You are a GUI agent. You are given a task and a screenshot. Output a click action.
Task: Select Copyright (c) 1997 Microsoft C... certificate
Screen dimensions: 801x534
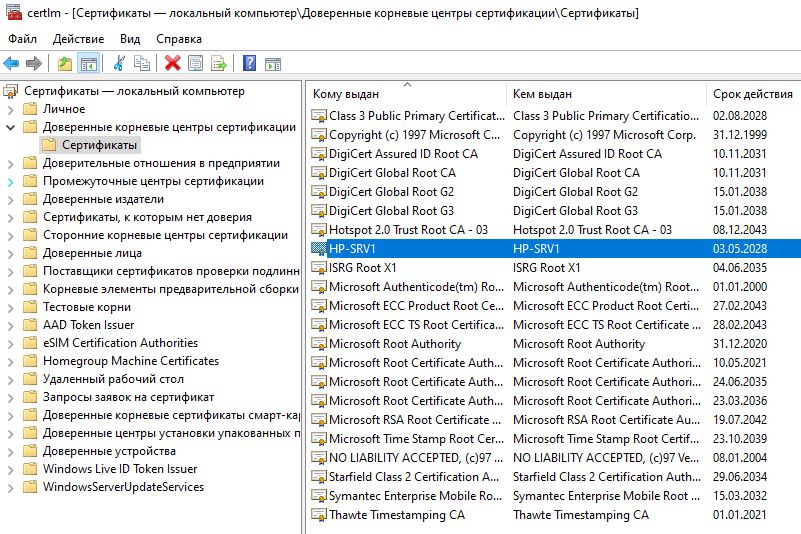pyautogui.click(x=414, y=135)
